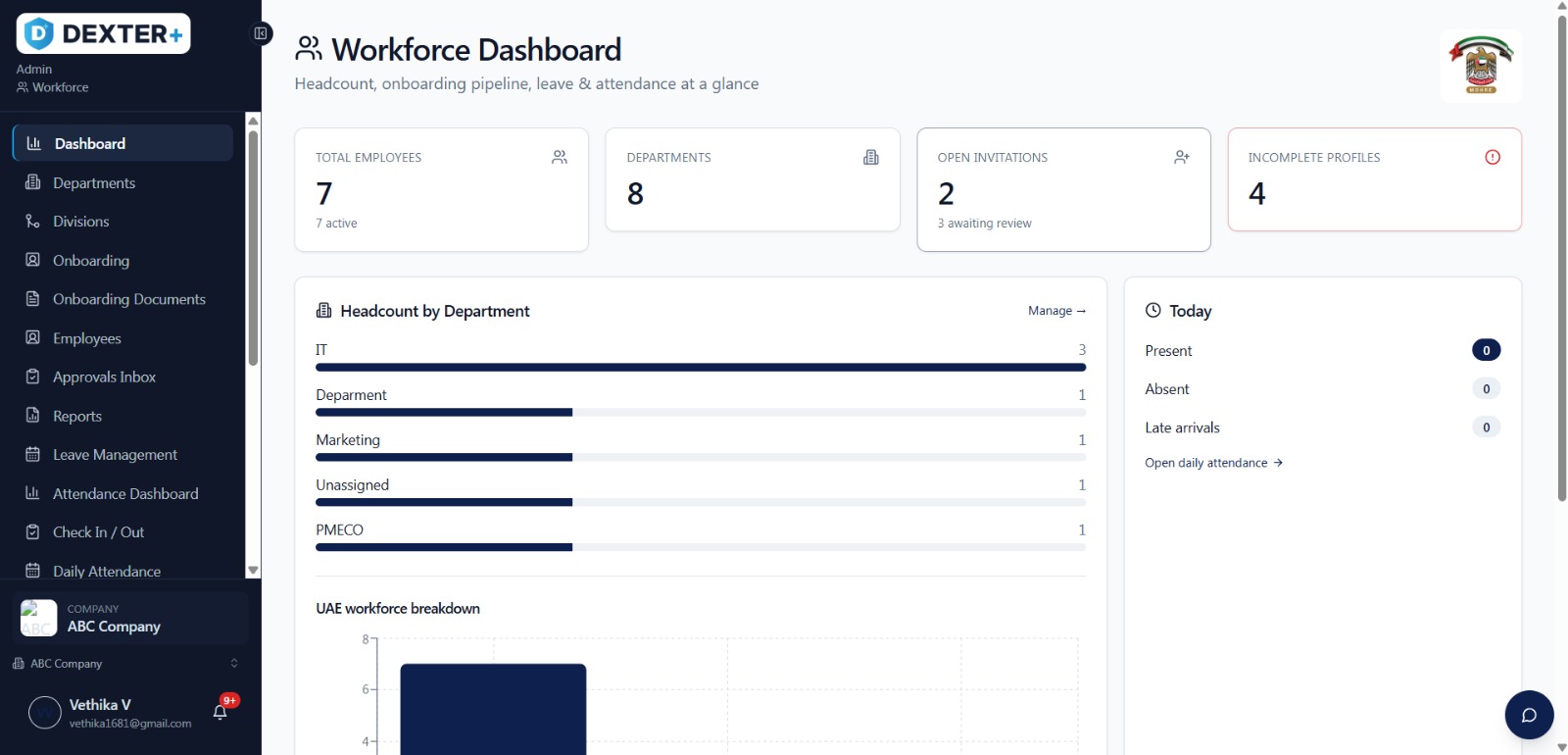Click the Manage link in Headcount panel
The height and width of the screenshot is (755, 1568).
click(x=1056, y=311)
